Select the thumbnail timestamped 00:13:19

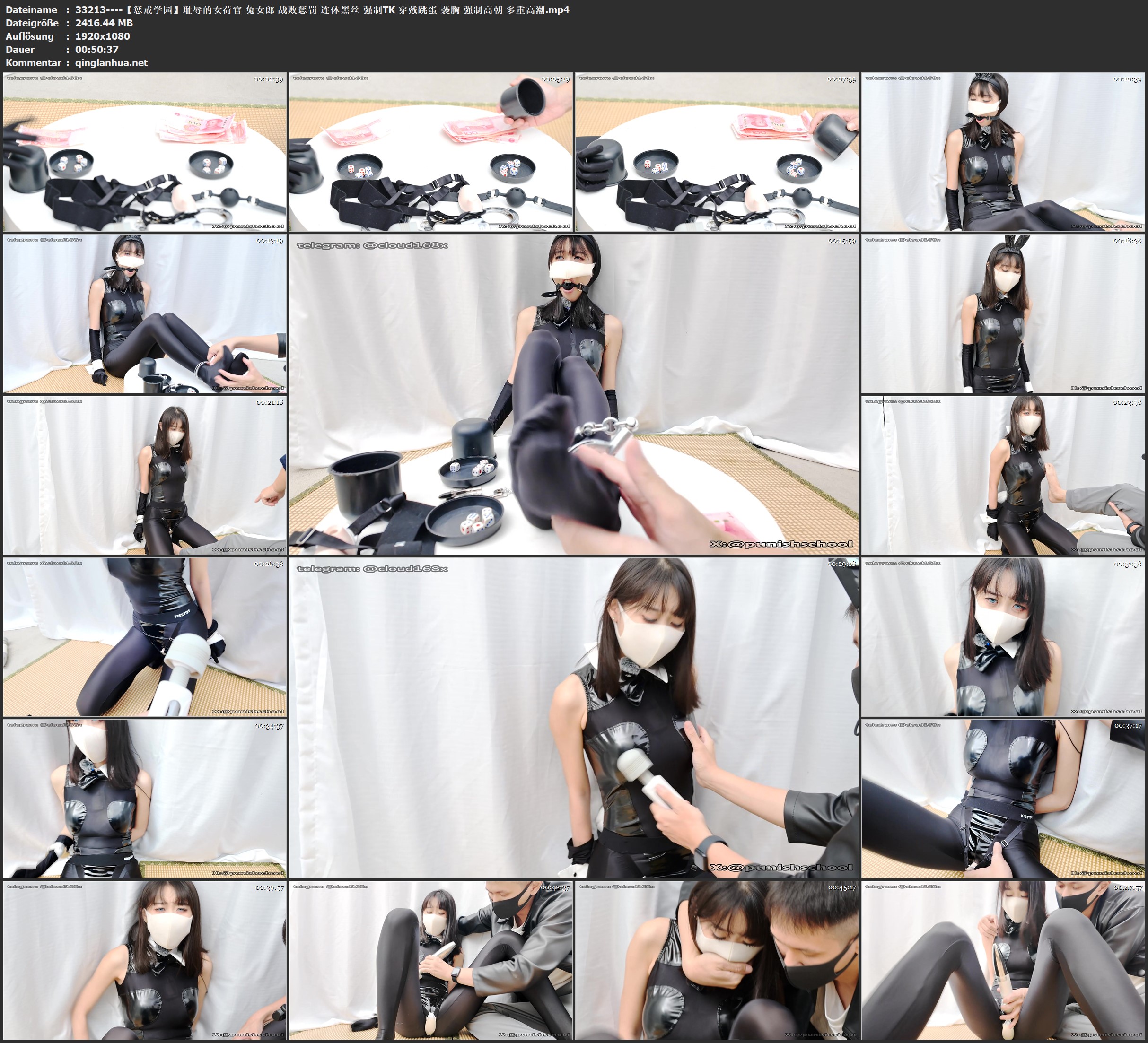(x=145, y=313)
